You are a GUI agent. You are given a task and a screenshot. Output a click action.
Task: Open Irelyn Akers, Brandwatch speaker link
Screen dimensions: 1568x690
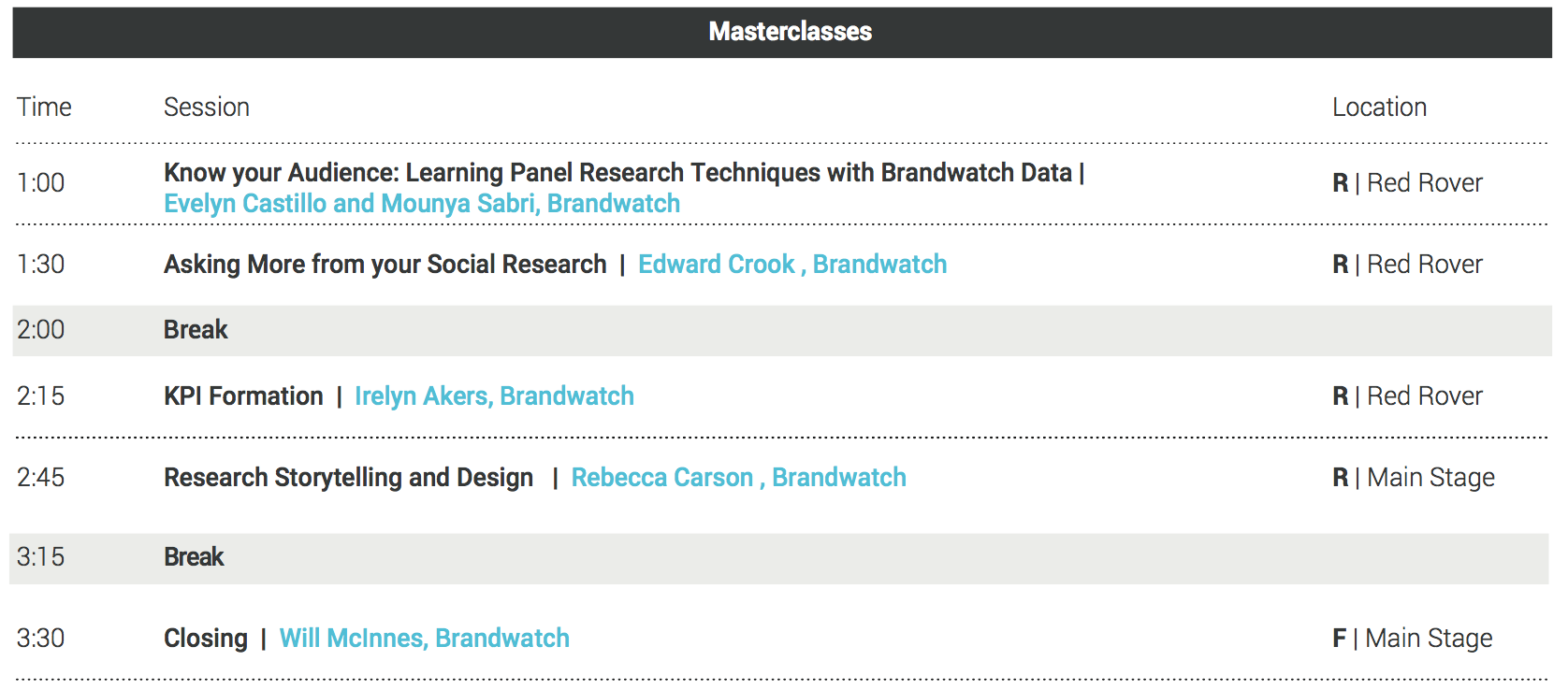pos(494,396)
